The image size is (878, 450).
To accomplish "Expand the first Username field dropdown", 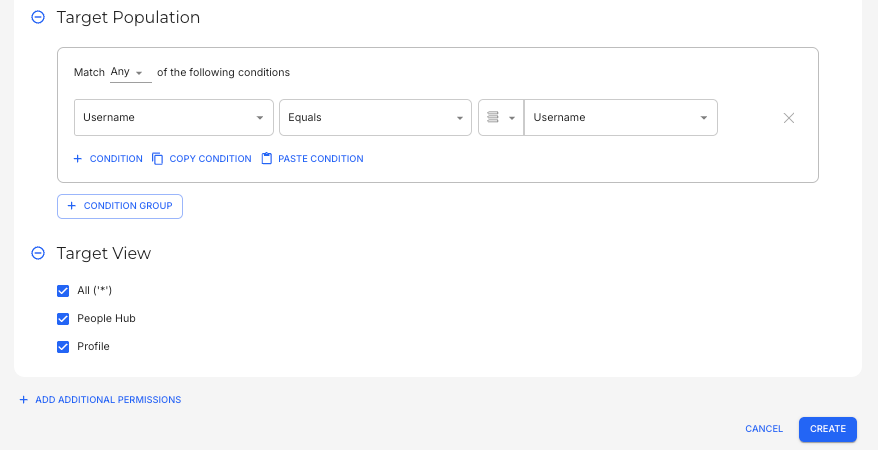I will 174,118.
